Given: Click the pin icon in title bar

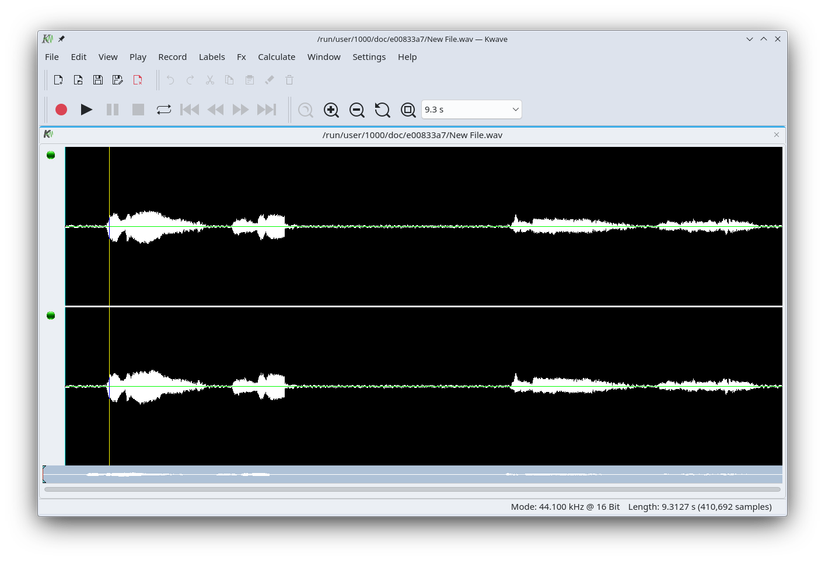Looking at the screenshot, I should pos(62,39).
